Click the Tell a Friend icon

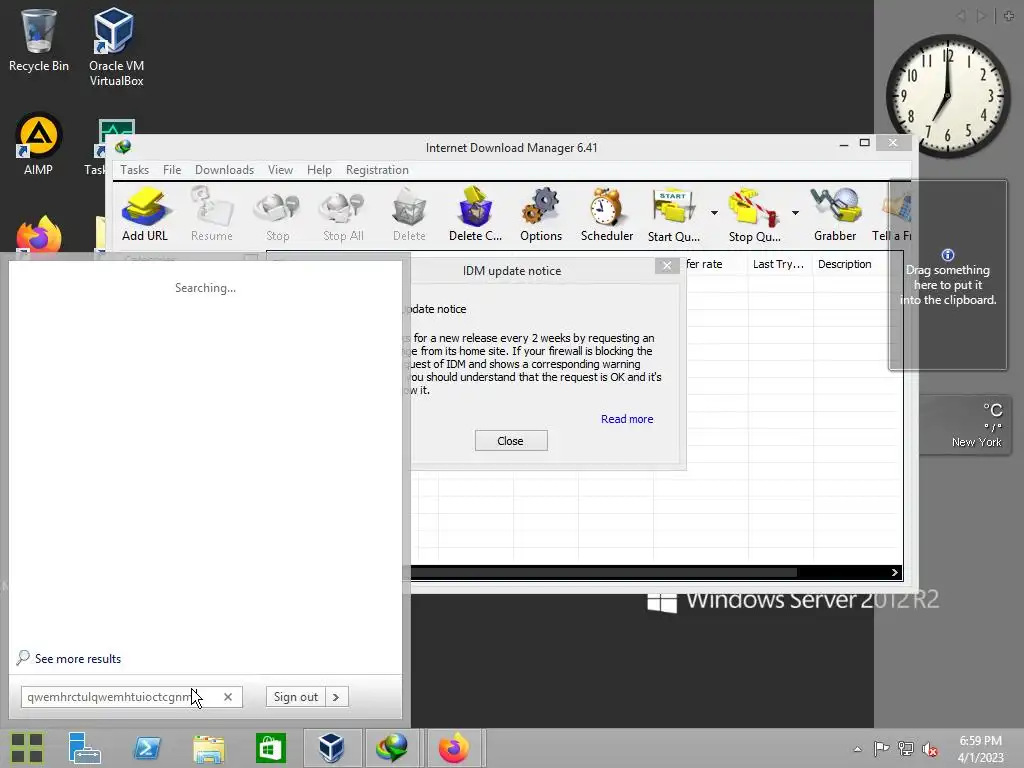click(x=893, y=215)
